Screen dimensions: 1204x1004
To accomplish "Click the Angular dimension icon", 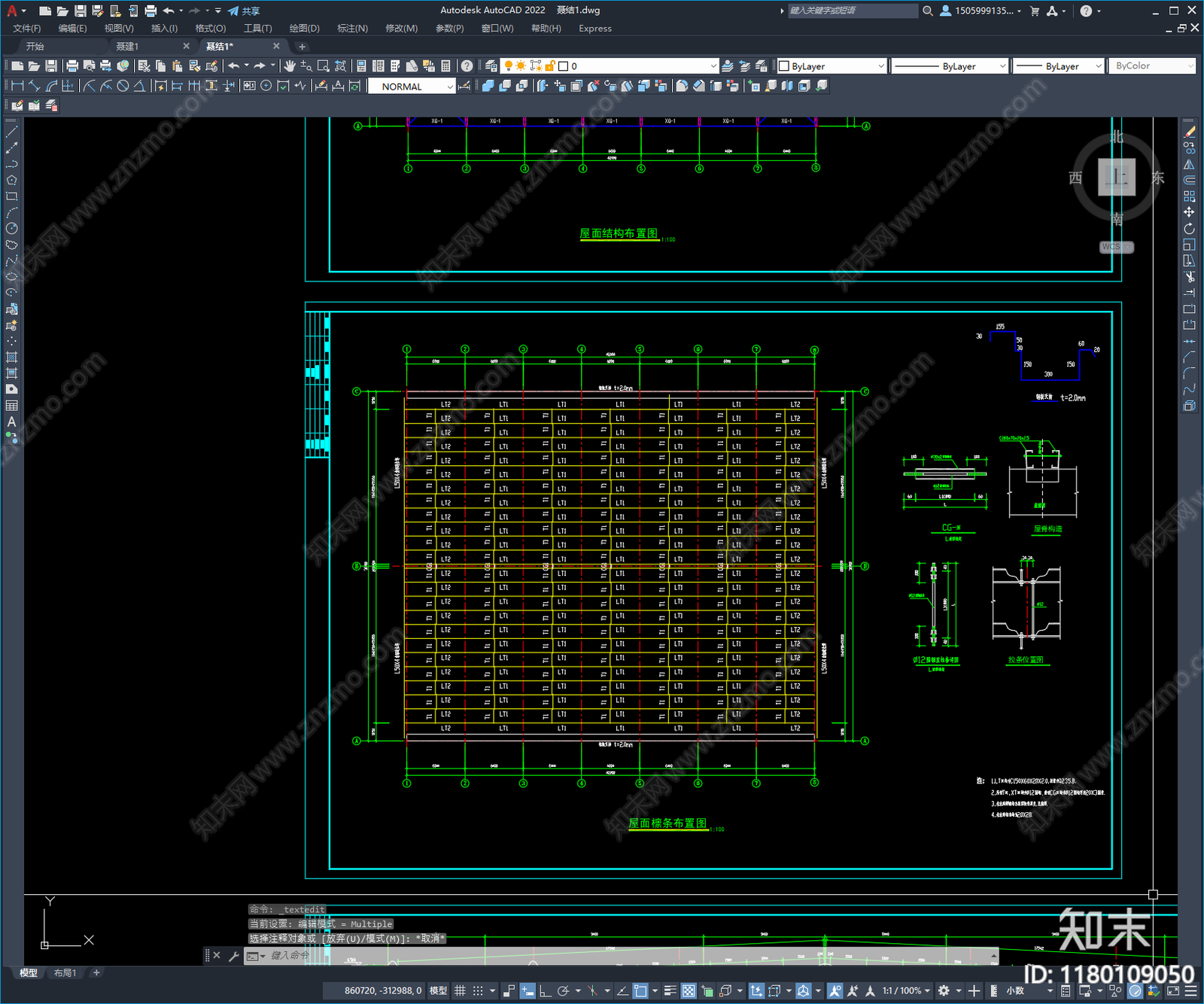I will click(139, 86).
